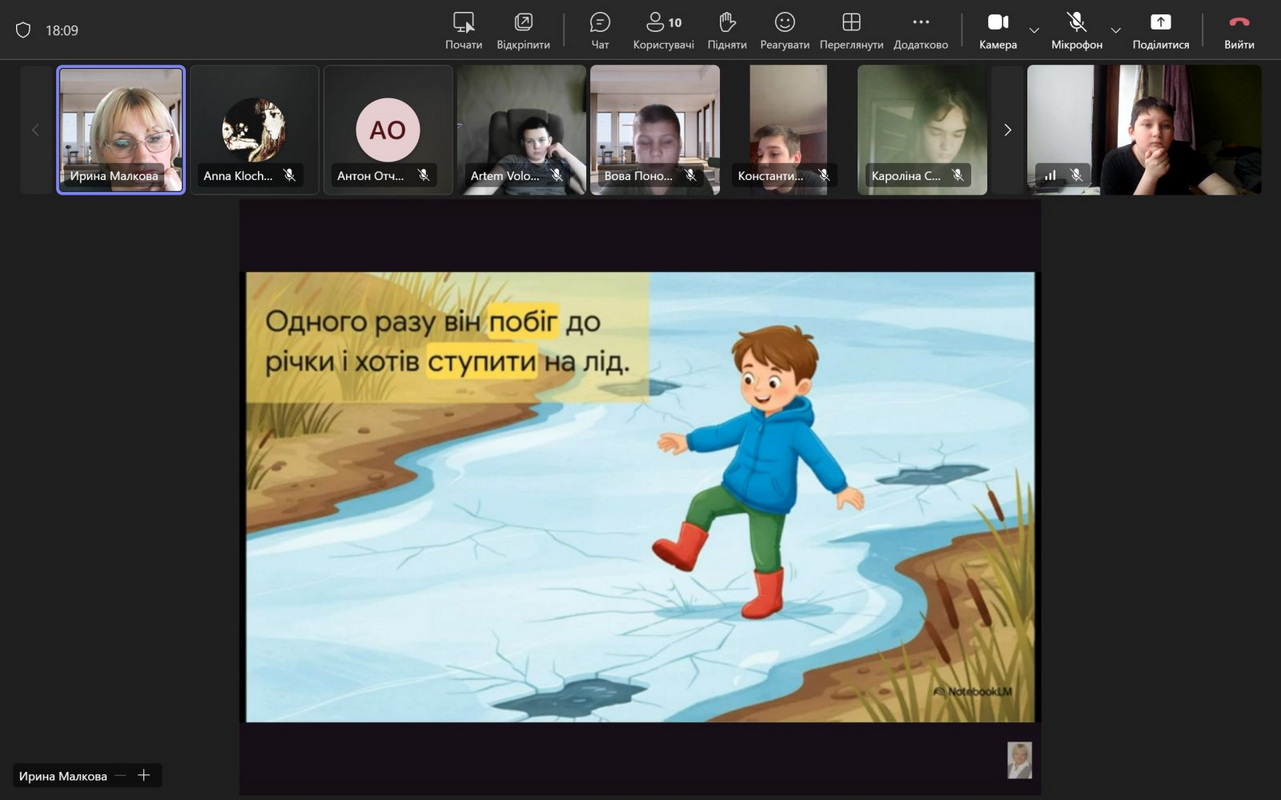This screenshot has height=800, width=1281.
Task: Zoom out shared content with minus button
Action: 121,775
